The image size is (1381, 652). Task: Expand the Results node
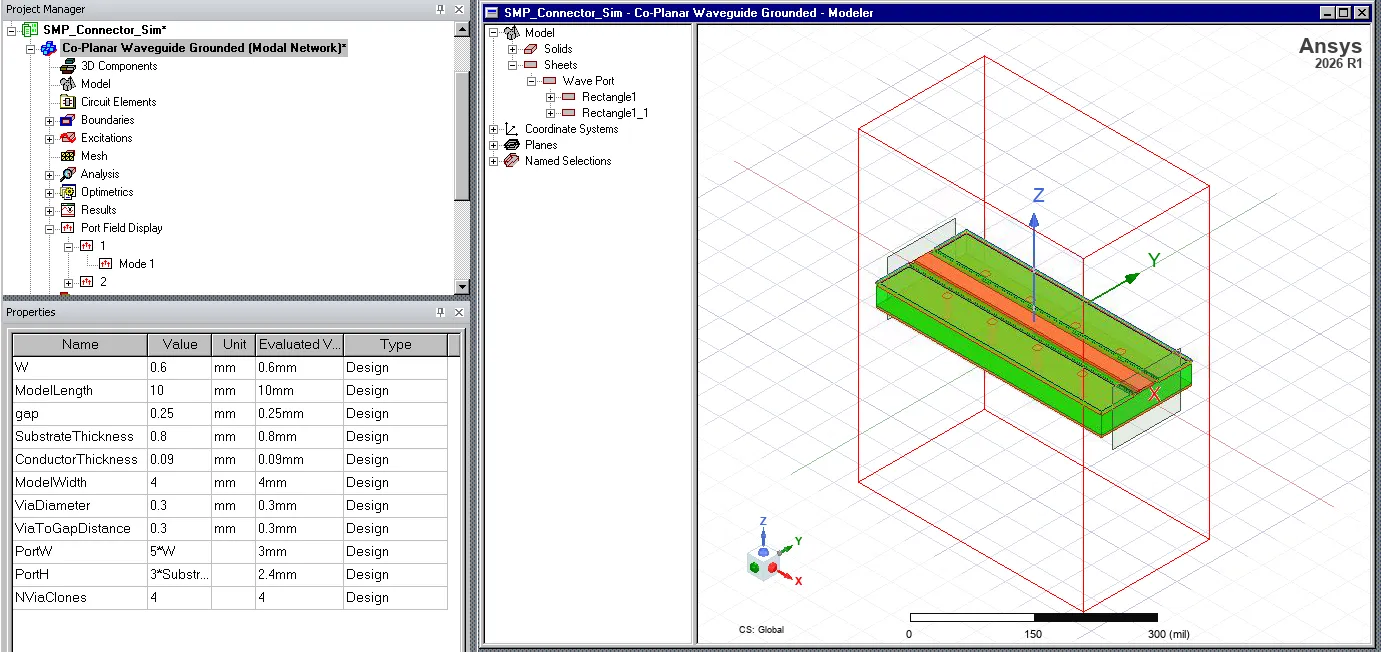(50, 210)
